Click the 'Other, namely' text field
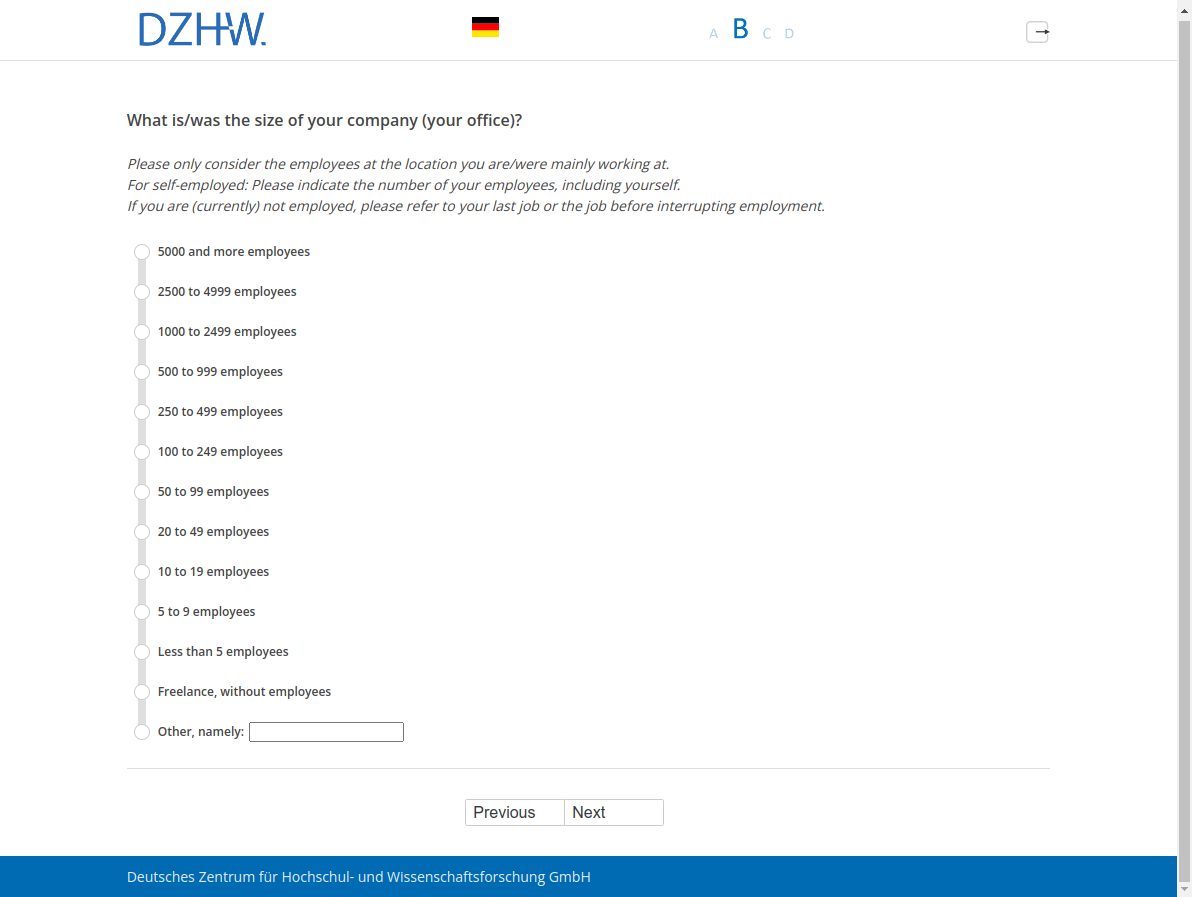This screenshot has width=1192, height=897. click(326, 732)
